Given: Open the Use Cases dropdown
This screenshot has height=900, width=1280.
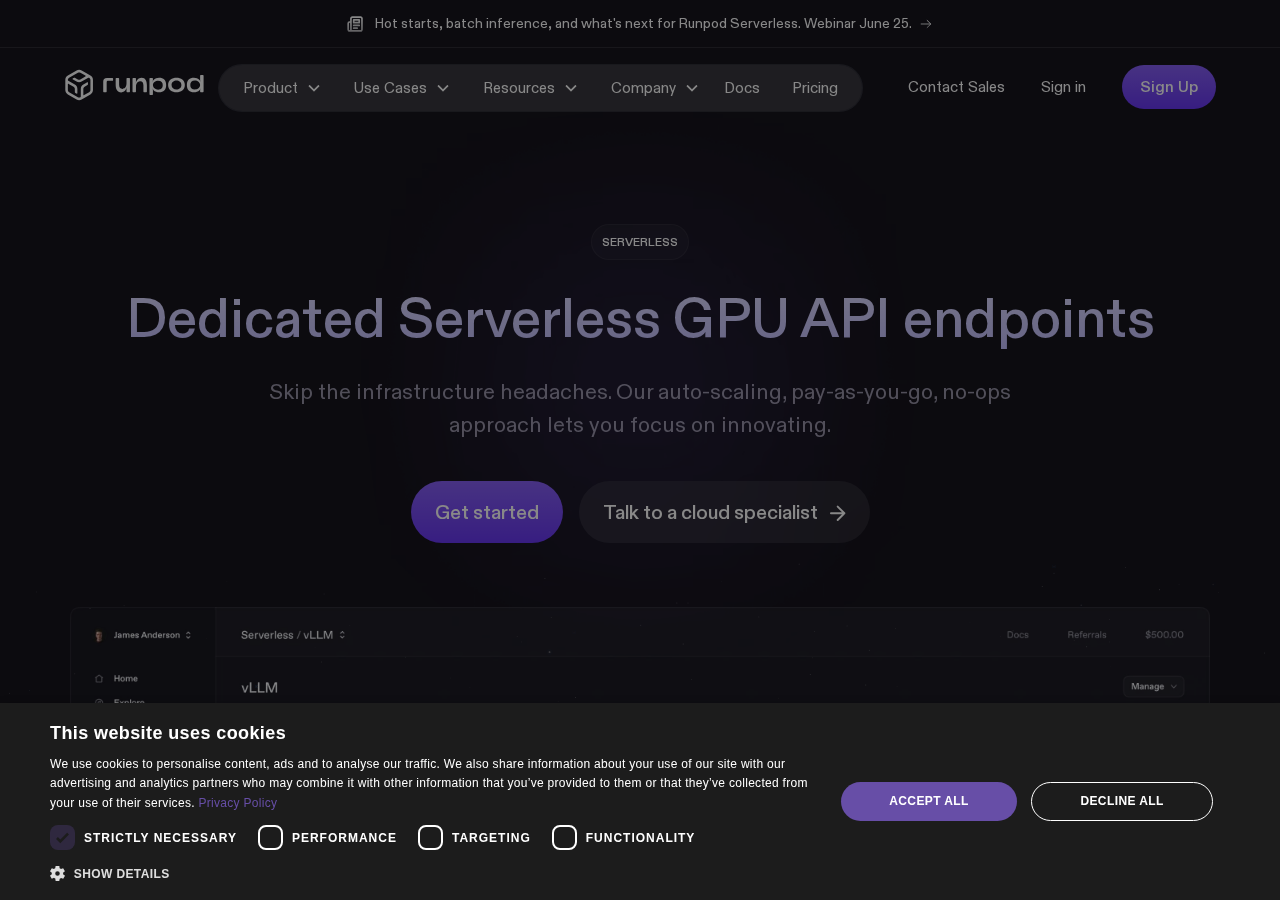Looking at the screenshot, I should pos(401,88).
